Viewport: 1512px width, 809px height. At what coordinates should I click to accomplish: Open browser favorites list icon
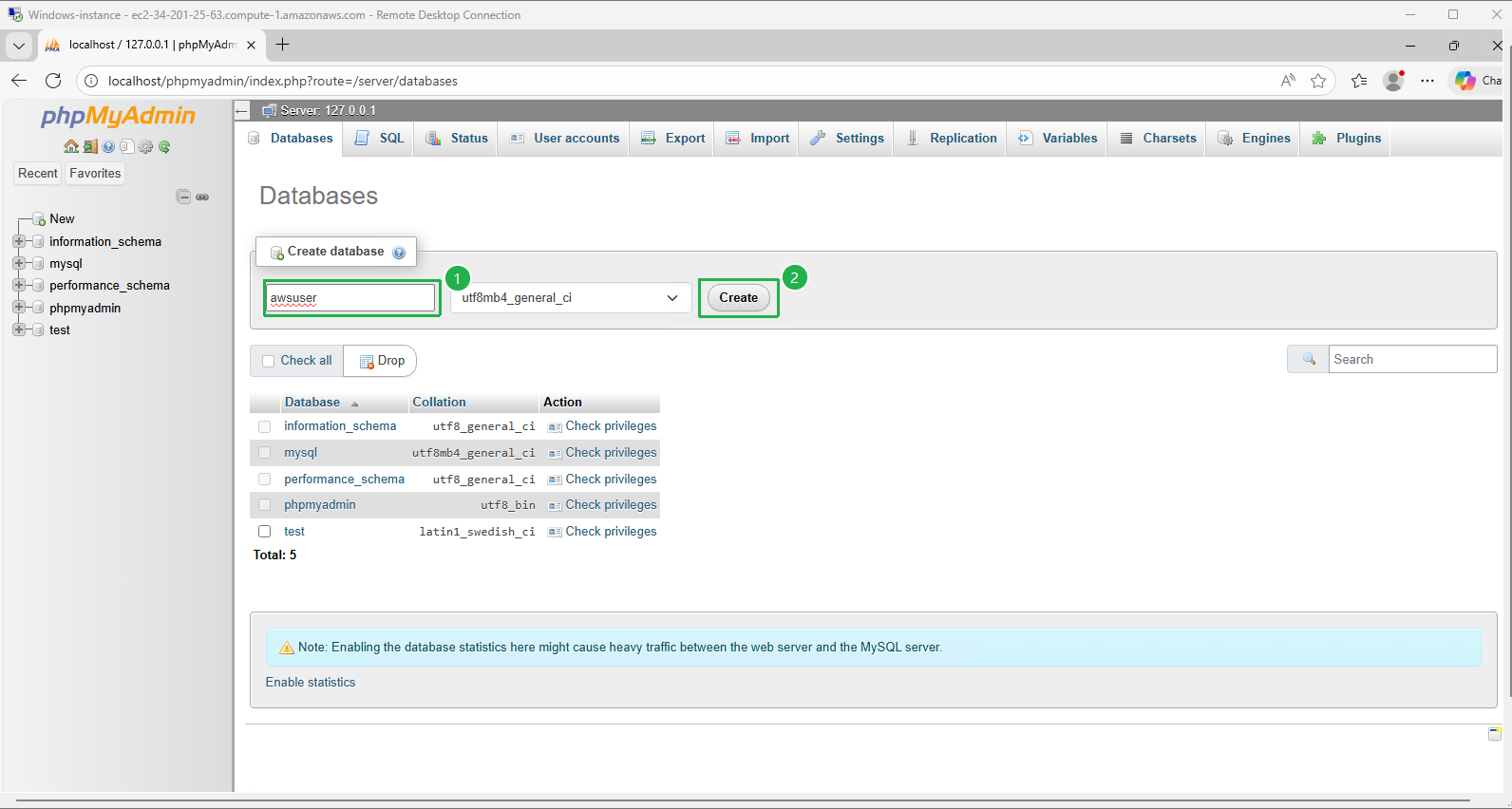[x=1359, y=81]
